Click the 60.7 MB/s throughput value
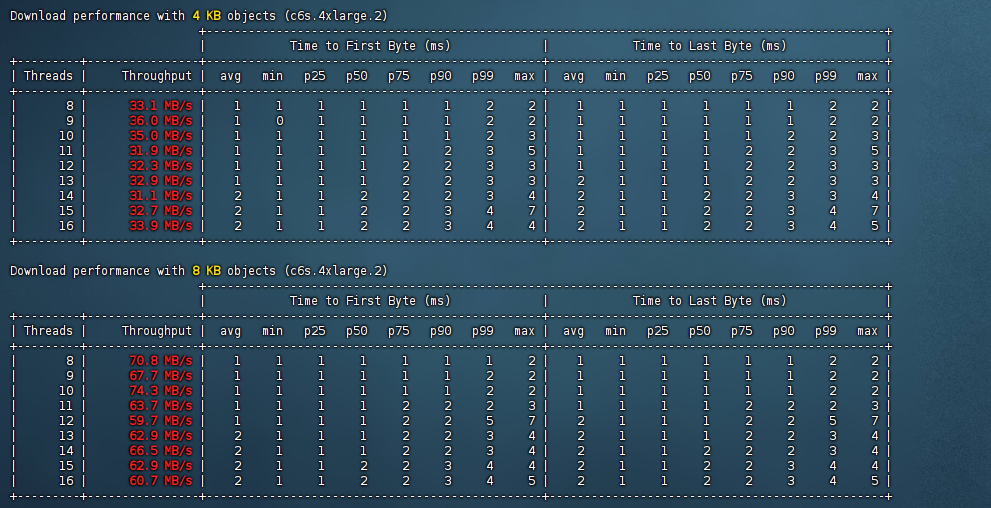 click(x=161, y=481)
